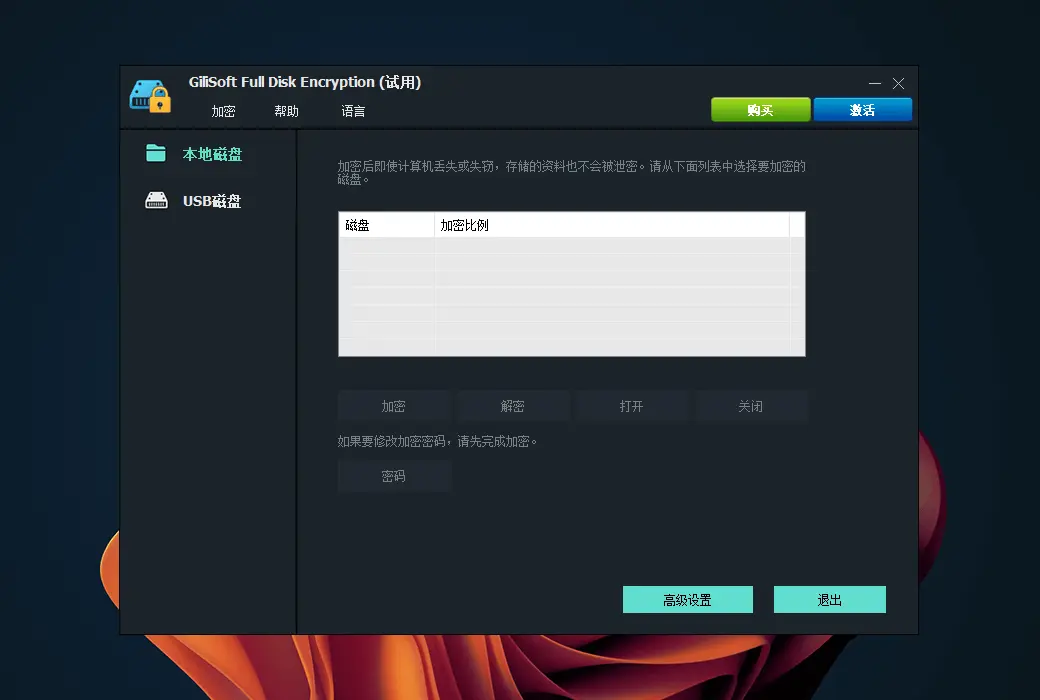Select 本地磁盘 in the sidebar
The image size is (1040, 700).
click(212, 154)
